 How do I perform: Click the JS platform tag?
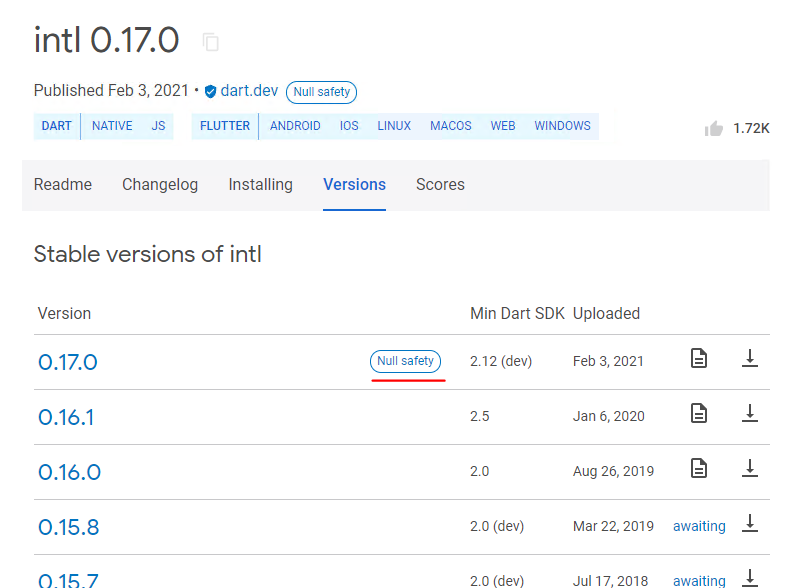pyautogui.click(x=158, y=126)
